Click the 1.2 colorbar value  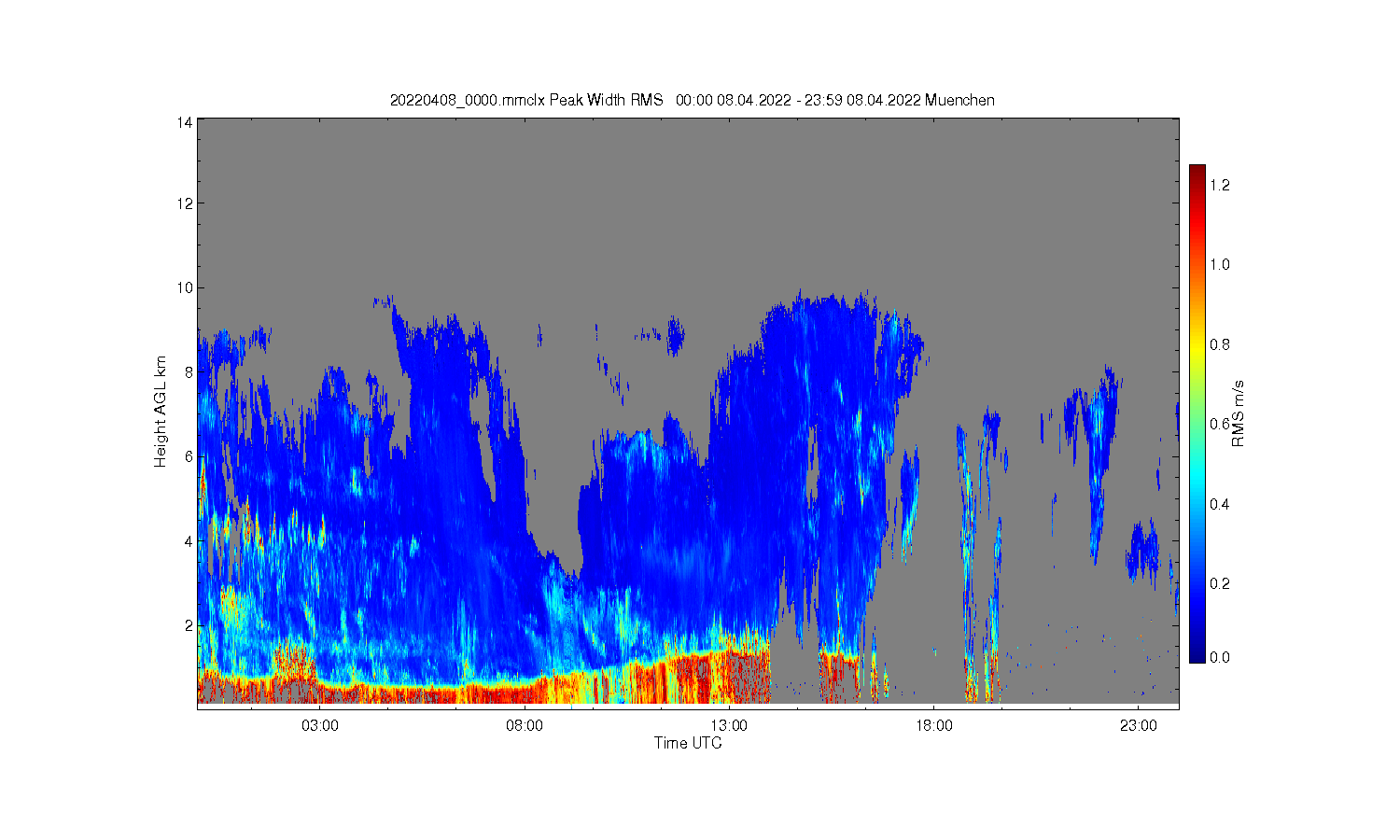[1220, 185]
